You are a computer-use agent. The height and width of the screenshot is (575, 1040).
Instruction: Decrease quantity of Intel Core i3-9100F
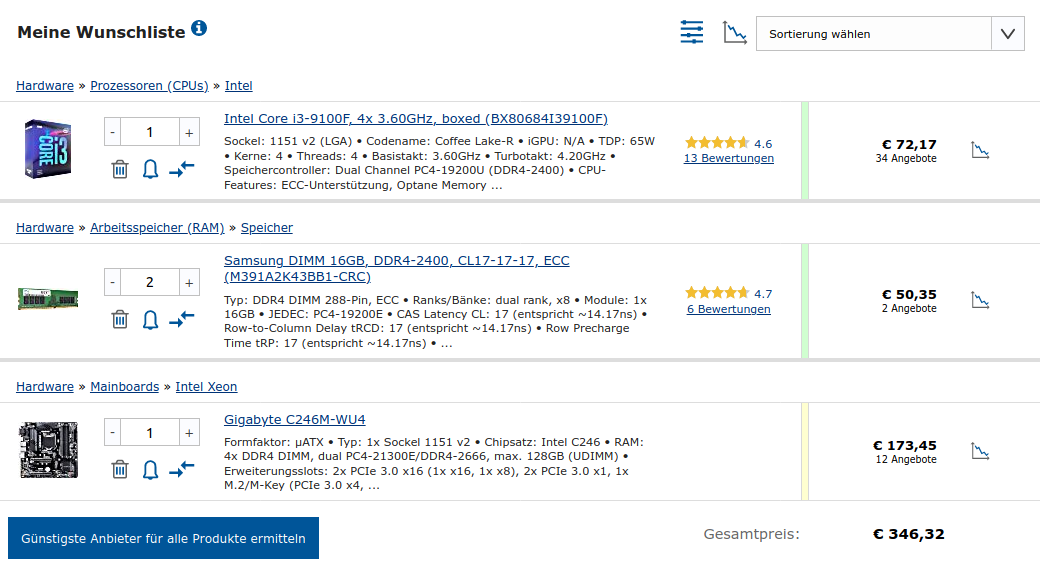[113, 132]
